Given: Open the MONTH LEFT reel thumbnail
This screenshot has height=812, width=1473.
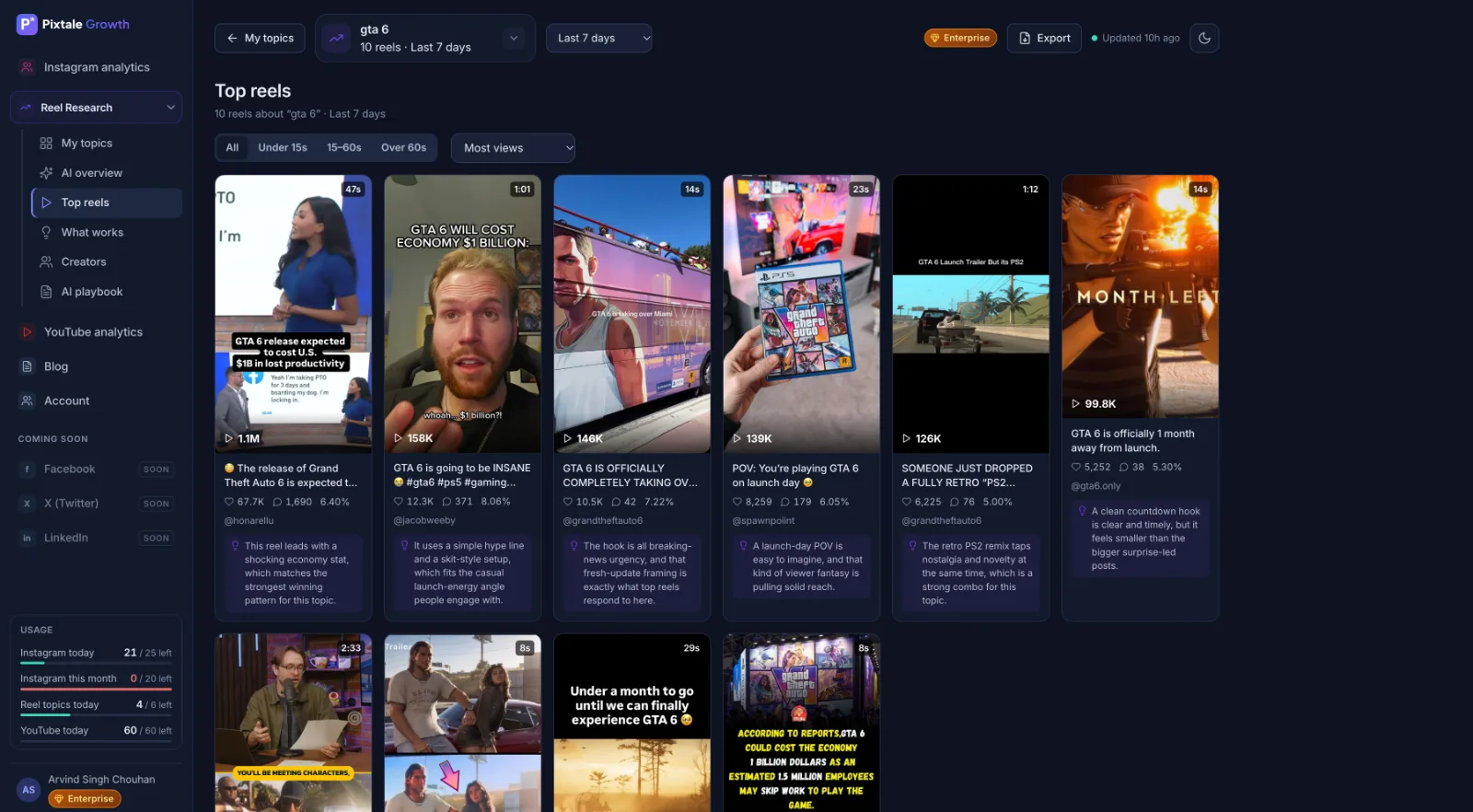Looking at the screenshot, I should [1141, 296].
